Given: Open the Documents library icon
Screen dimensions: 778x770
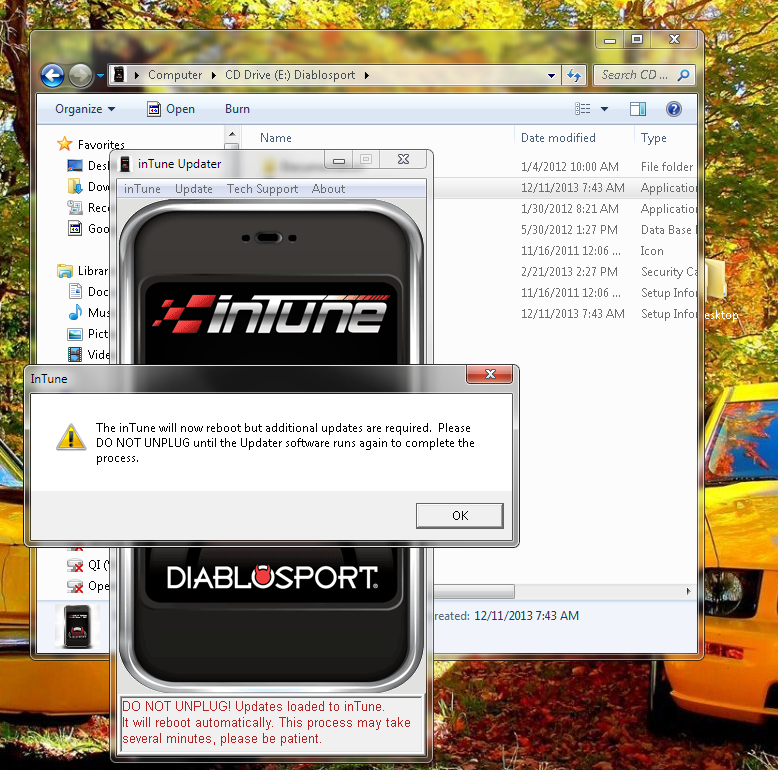Looking at the screenshot, I should (x=75, y=292).
